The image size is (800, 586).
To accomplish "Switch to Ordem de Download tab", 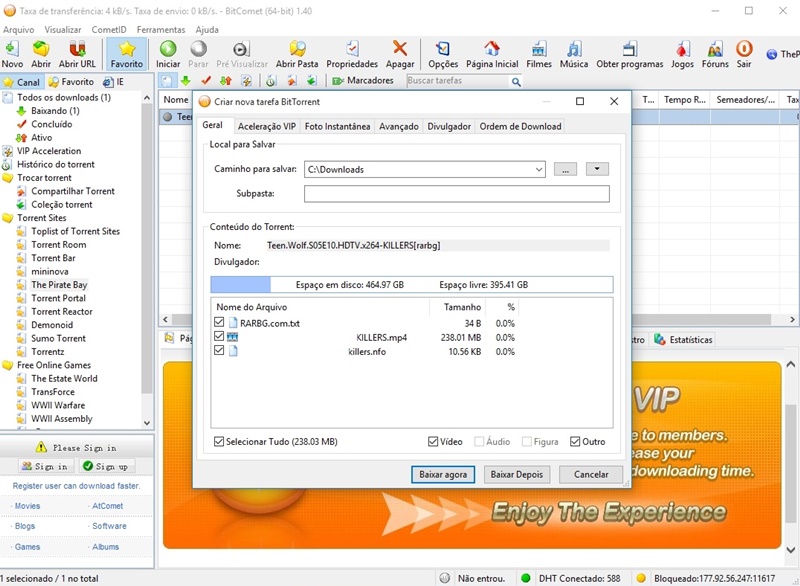I will click(520, 126).
